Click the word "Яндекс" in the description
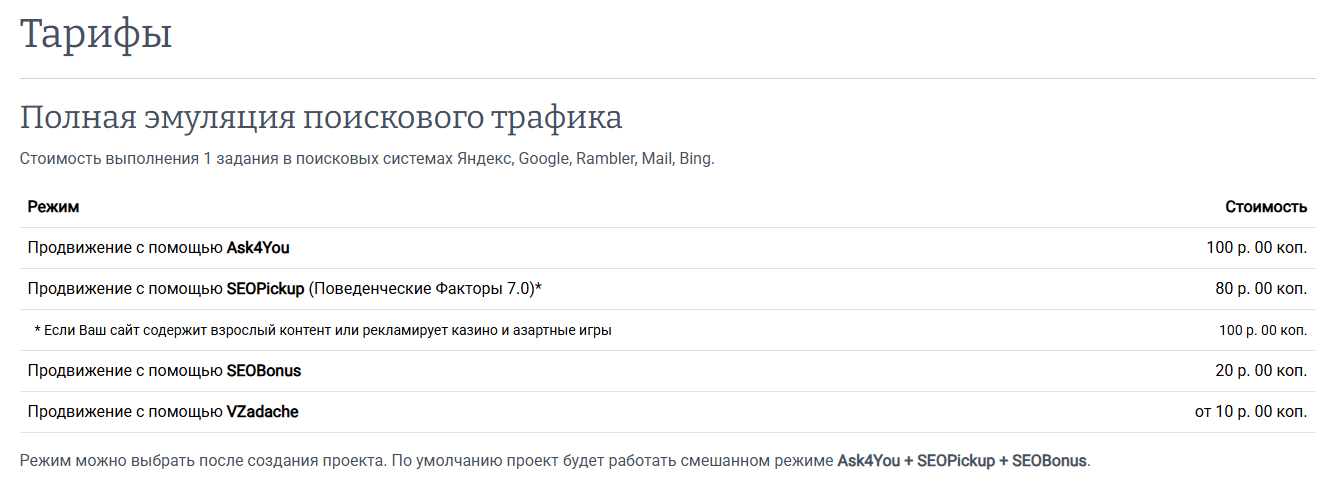The image size is (1342, 494). coord(485,159)
